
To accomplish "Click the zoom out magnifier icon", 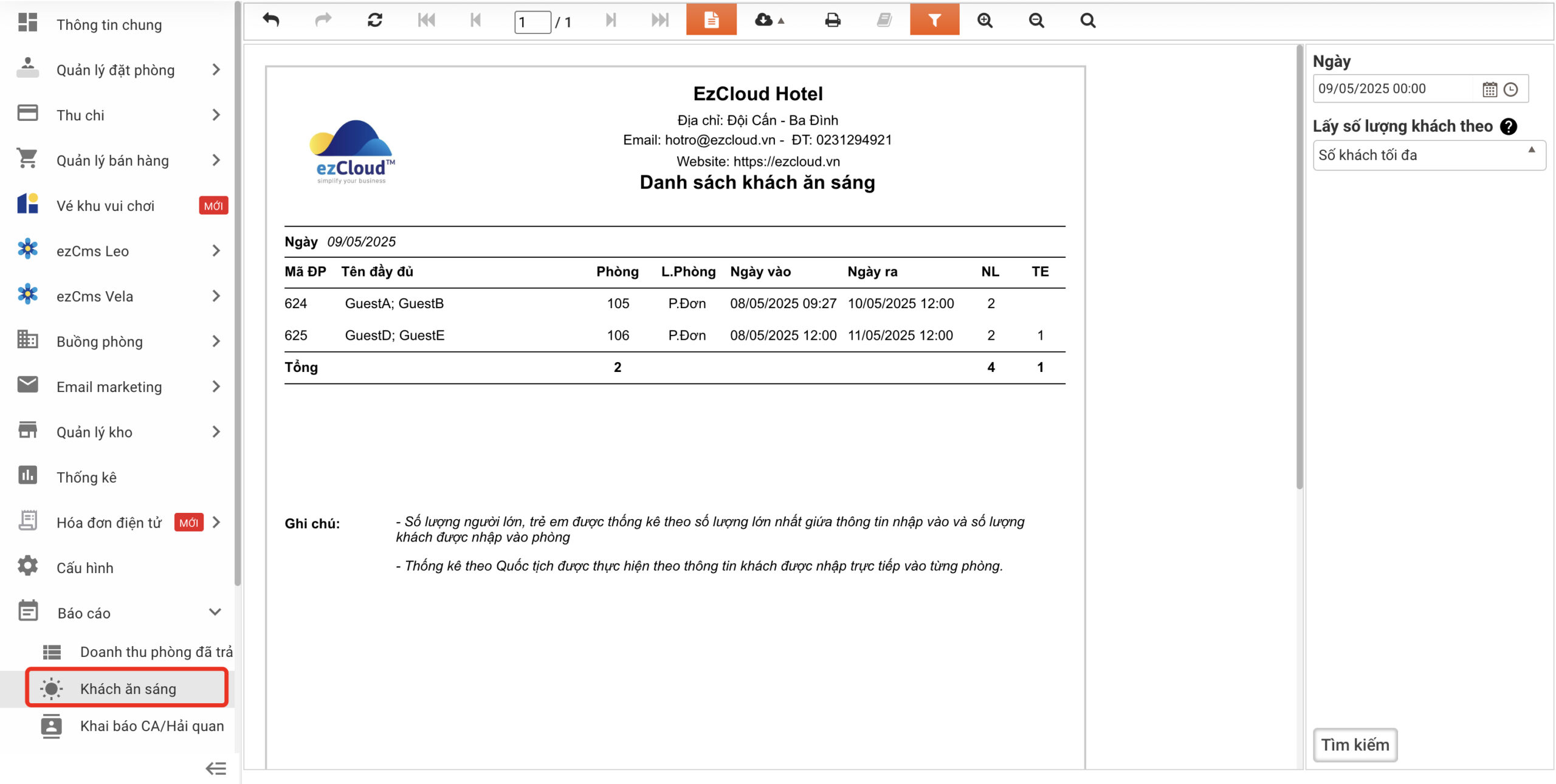I will tap(1036, 21).
